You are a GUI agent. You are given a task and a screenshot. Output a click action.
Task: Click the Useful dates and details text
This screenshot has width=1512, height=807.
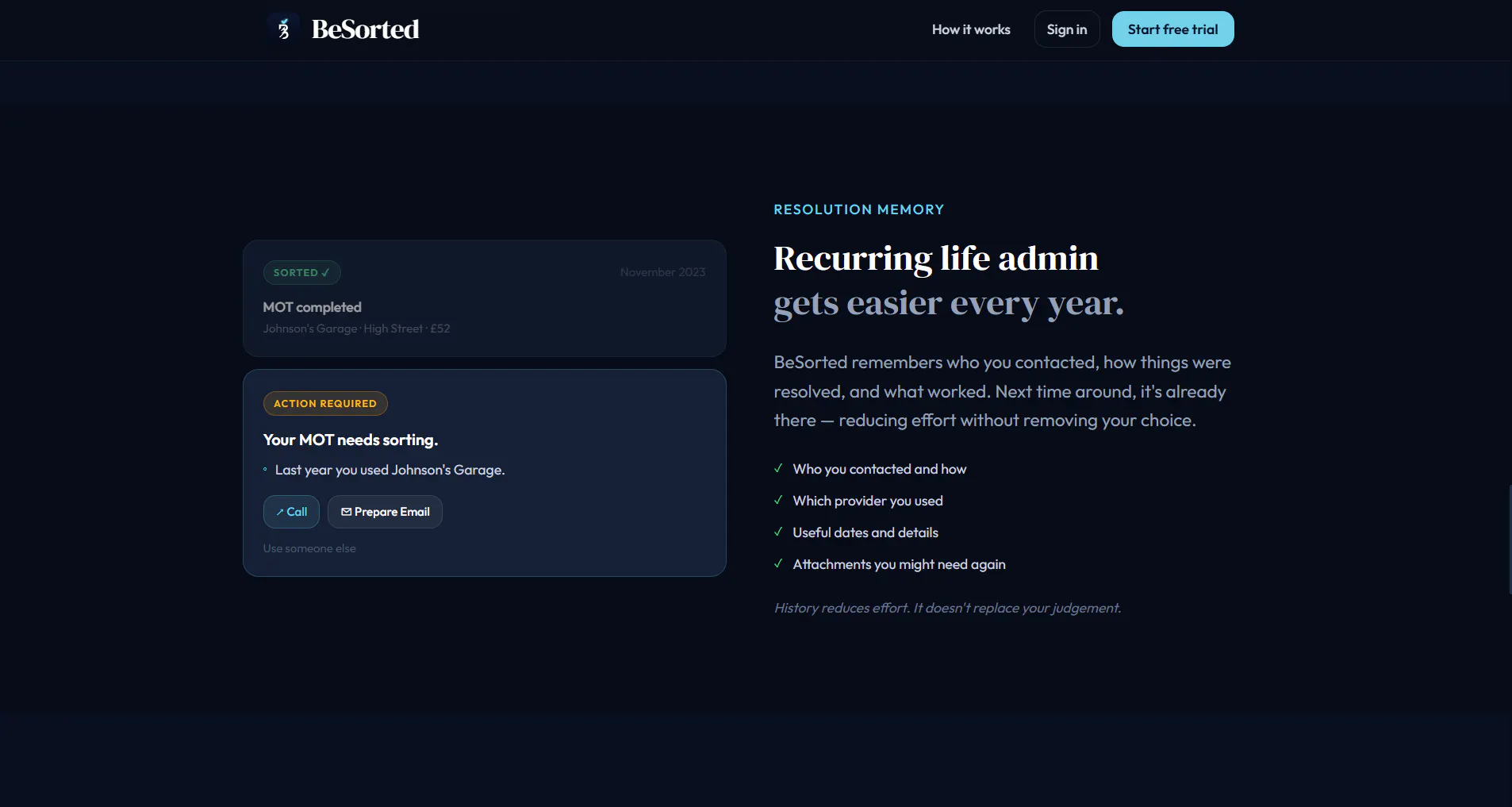(865, 532)
